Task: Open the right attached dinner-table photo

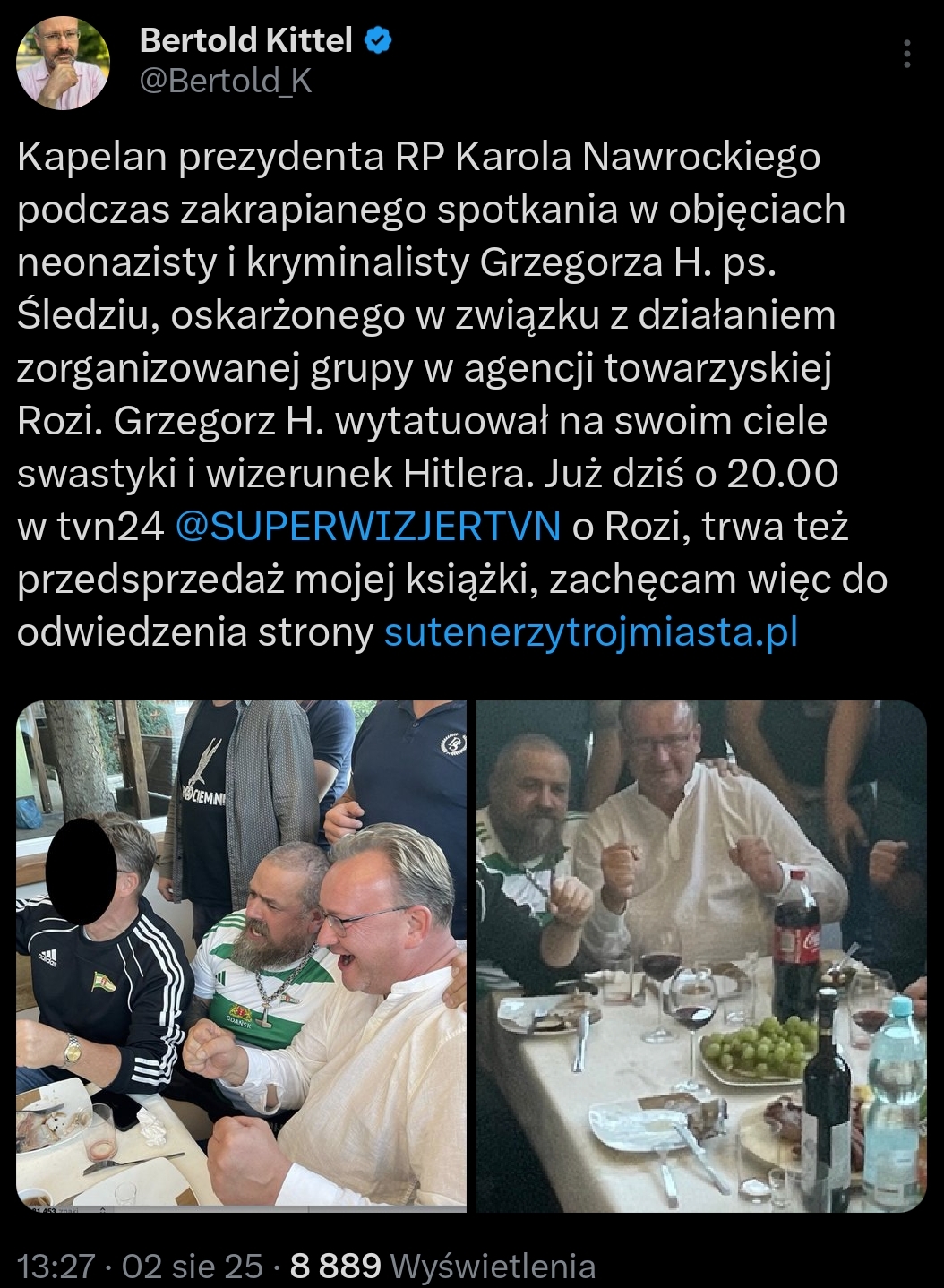Action: tap(701, 956)
